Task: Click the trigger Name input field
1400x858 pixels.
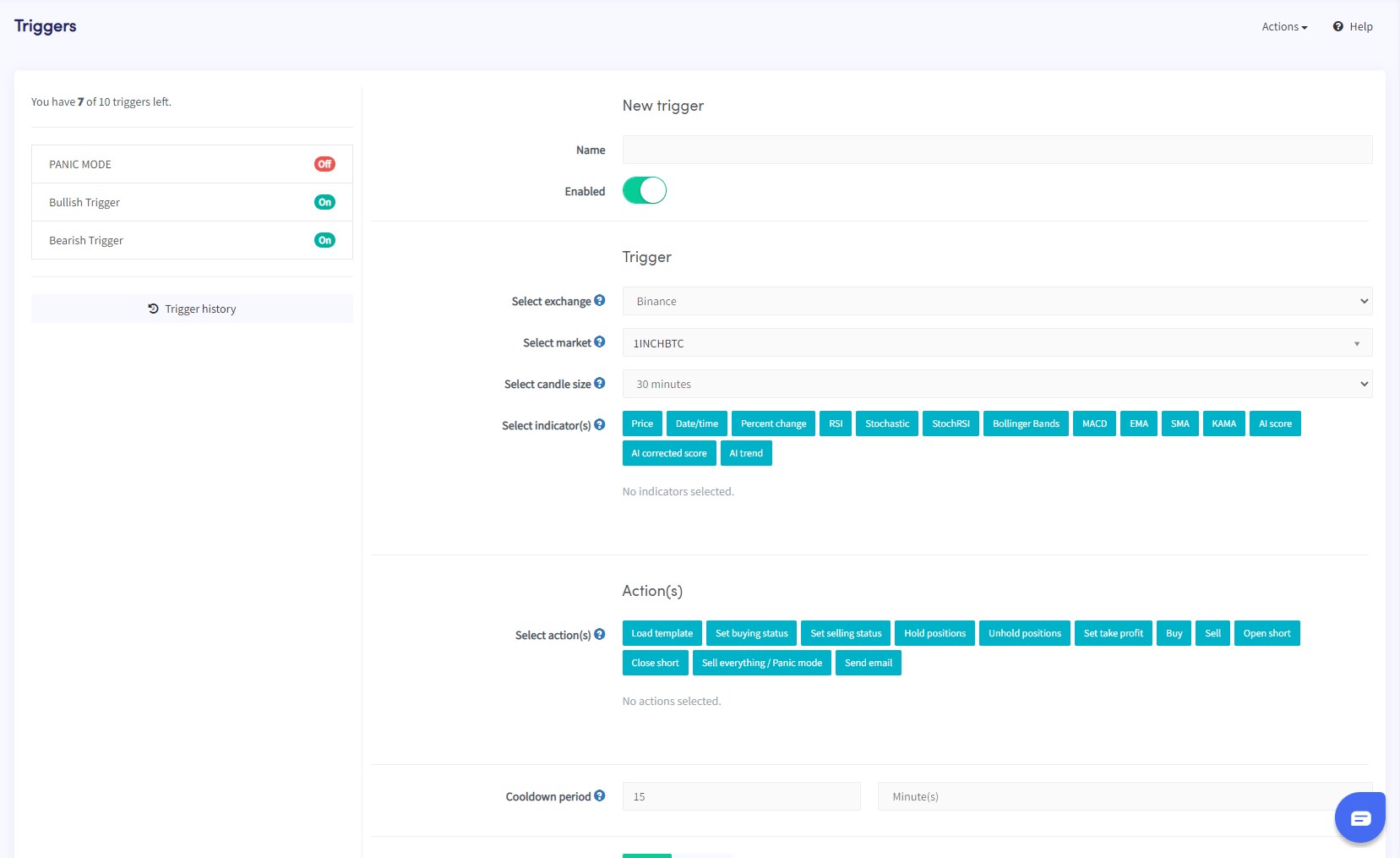Action: tap(997, 150)
